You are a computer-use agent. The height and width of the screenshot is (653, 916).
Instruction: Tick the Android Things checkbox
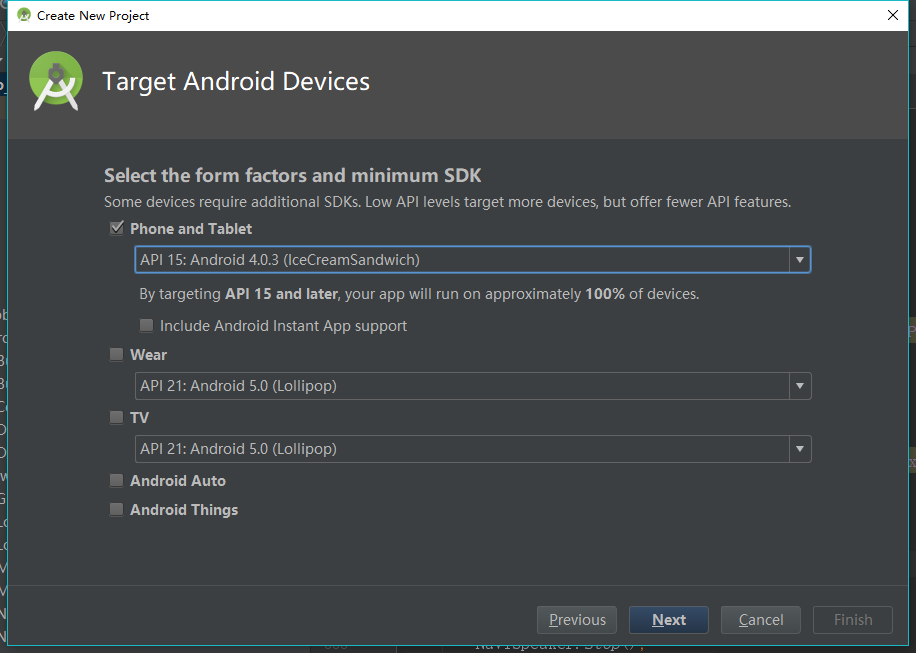click(117, 509)
